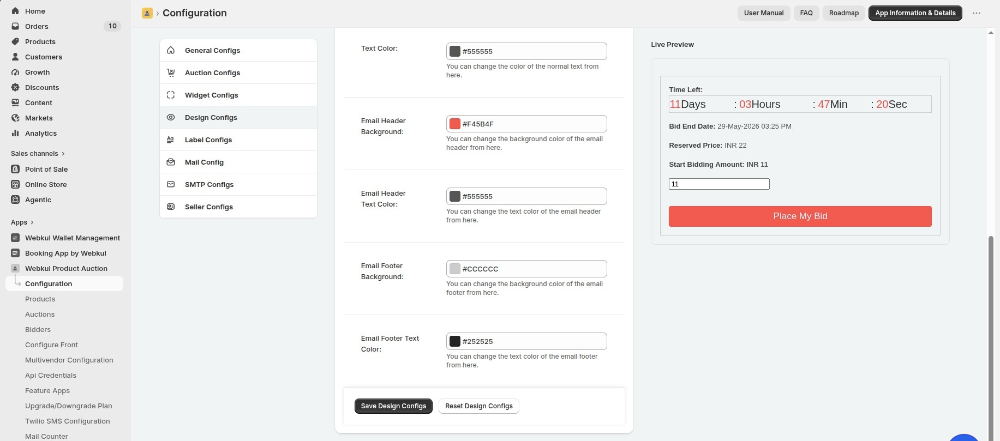The height and width of the screenshot is (441, 1000).
Task: Click the Markets globe icon
Action: click(x=15, y=118)
